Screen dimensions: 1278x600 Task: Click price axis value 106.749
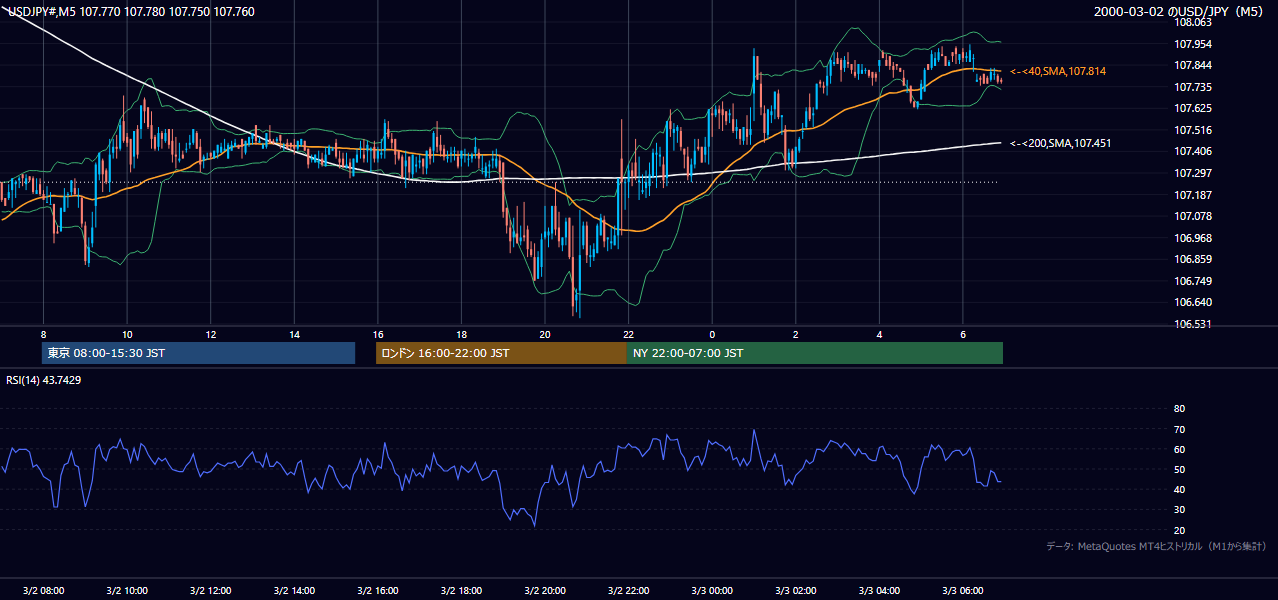1193,281
